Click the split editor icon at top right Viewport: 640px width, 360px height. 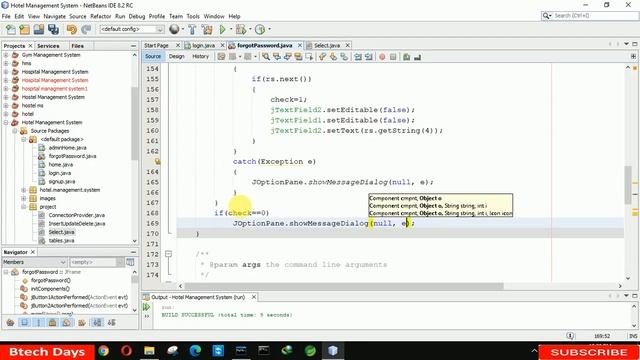(633, 56)
